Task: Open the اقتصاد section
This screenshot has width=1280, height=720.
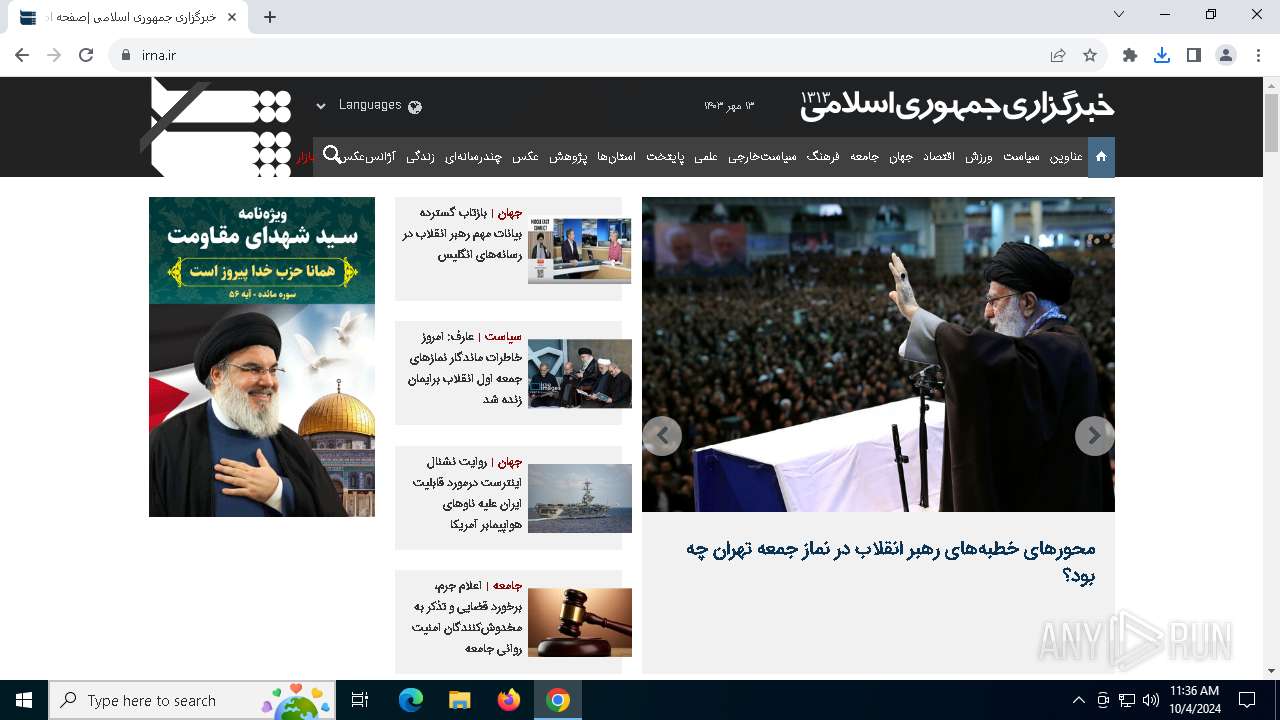Action: click(939, 157)
